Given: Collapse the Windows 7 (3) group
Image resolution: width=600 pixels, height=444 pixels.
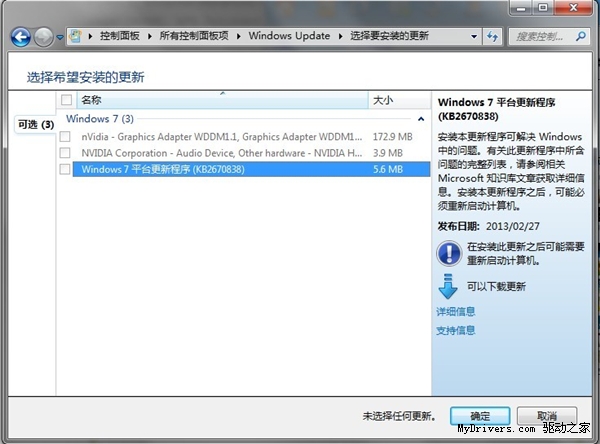Looking at the screenshot, I should point(421,119).
